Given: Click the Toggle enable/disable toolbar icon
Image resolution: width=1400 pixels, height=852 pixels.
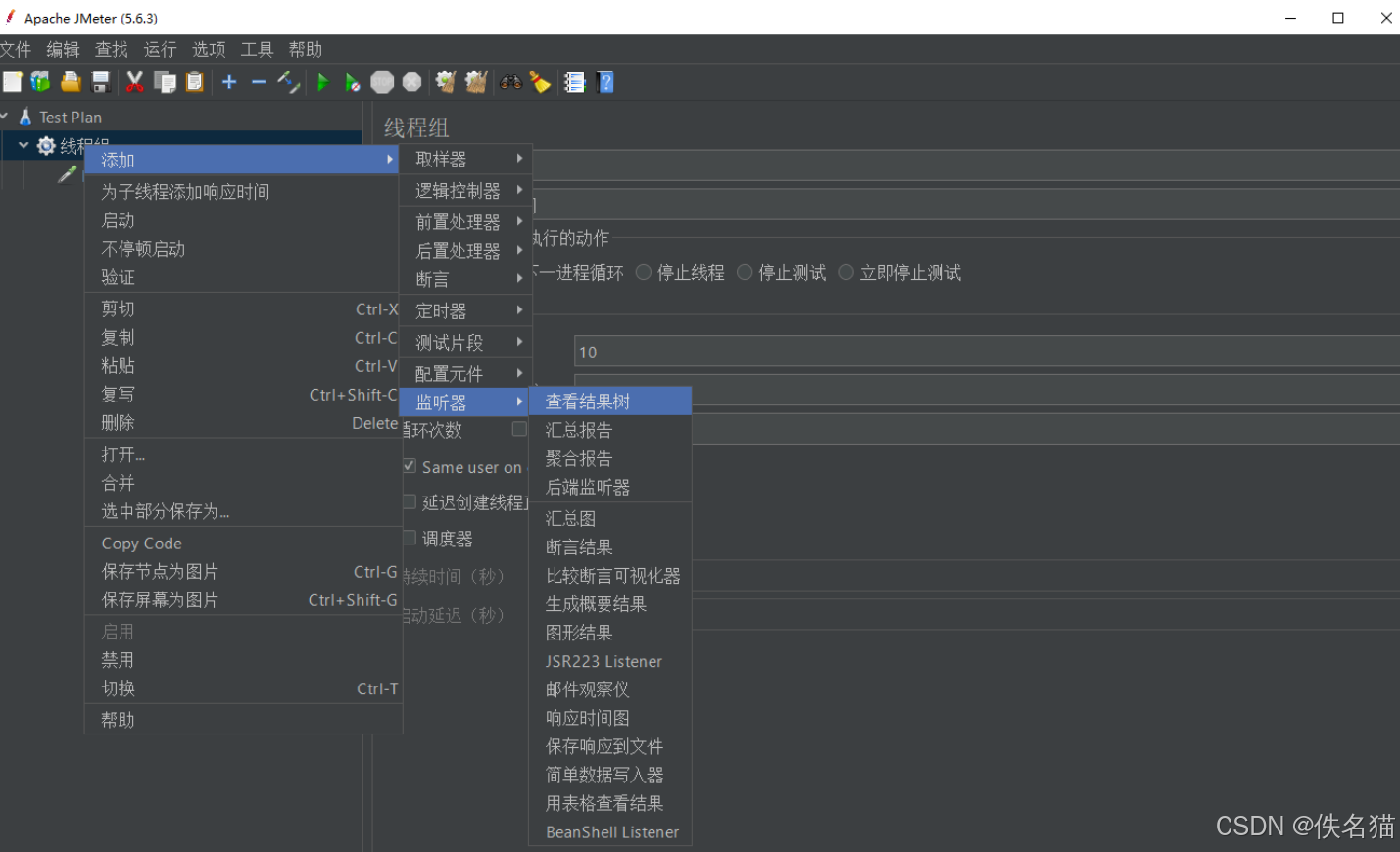Looking at the screenshot, I should (x=289, y=82).
